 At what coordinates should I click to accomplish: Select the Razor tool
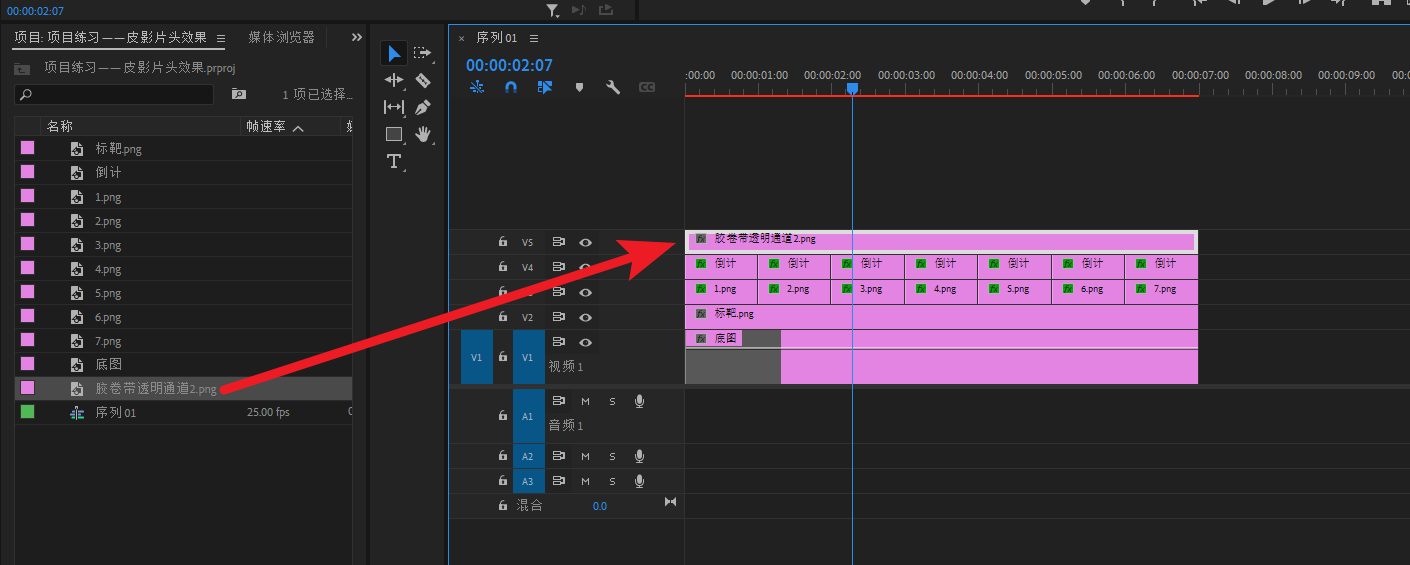click(x=423, y=80)
